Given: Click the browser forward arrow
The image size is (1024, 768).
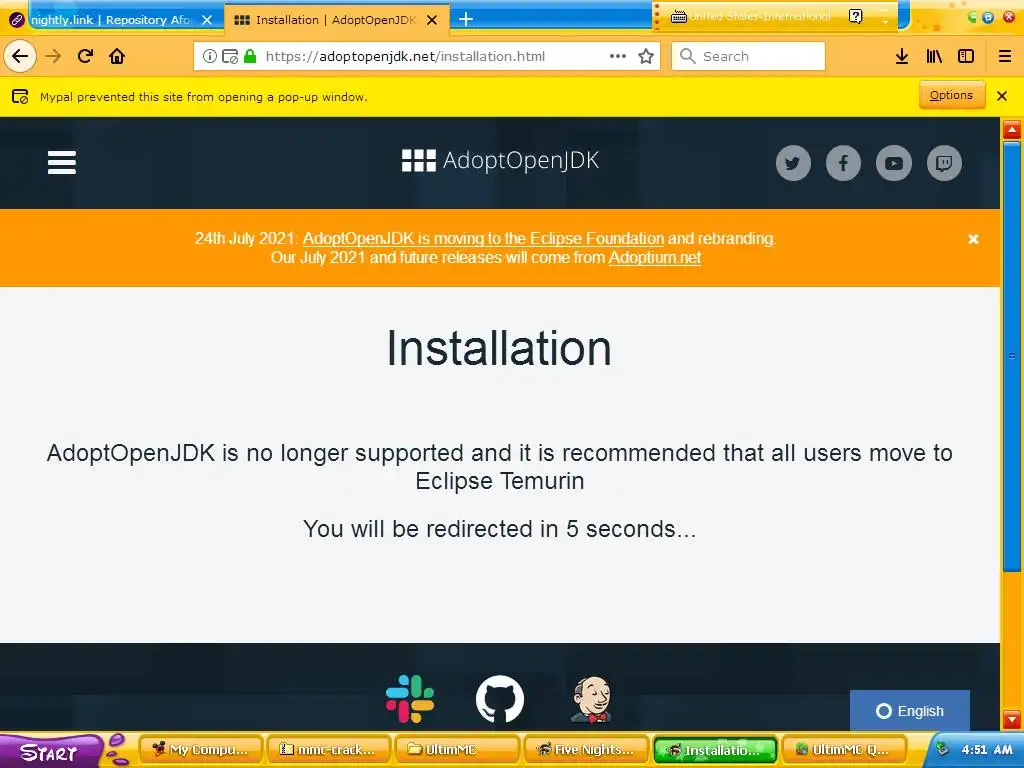Looking at the screenshot, I should click(x=54, y=56).
